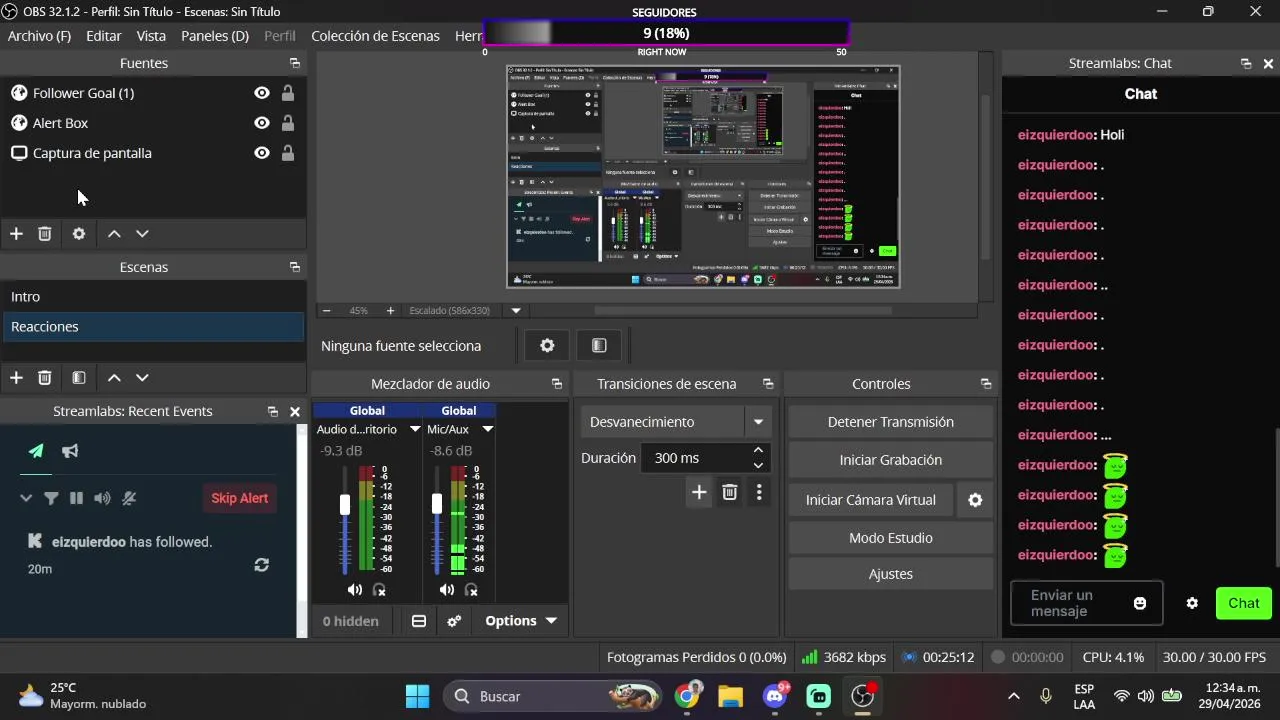Click Iniciar Grabación button

pyautogui.click(x=890, y=460)
